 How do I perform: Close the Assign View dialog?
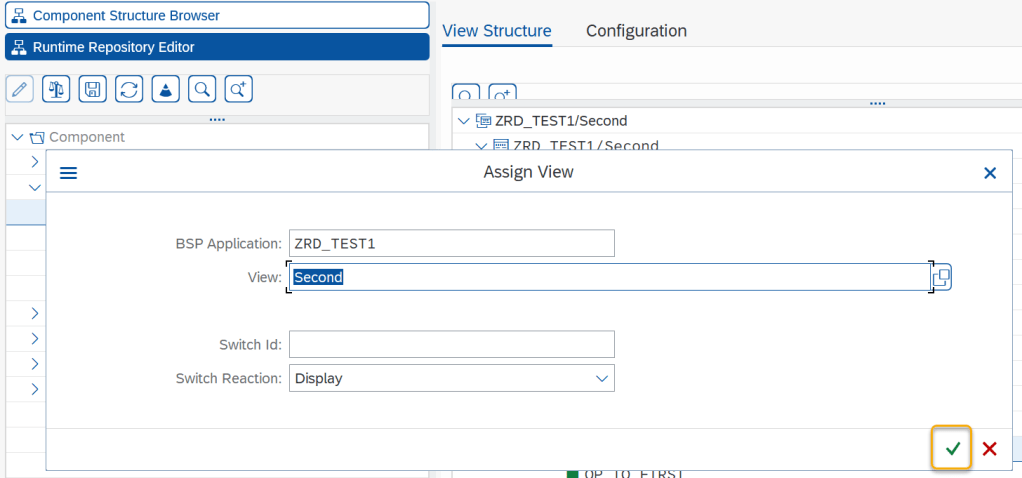point(990,173)
